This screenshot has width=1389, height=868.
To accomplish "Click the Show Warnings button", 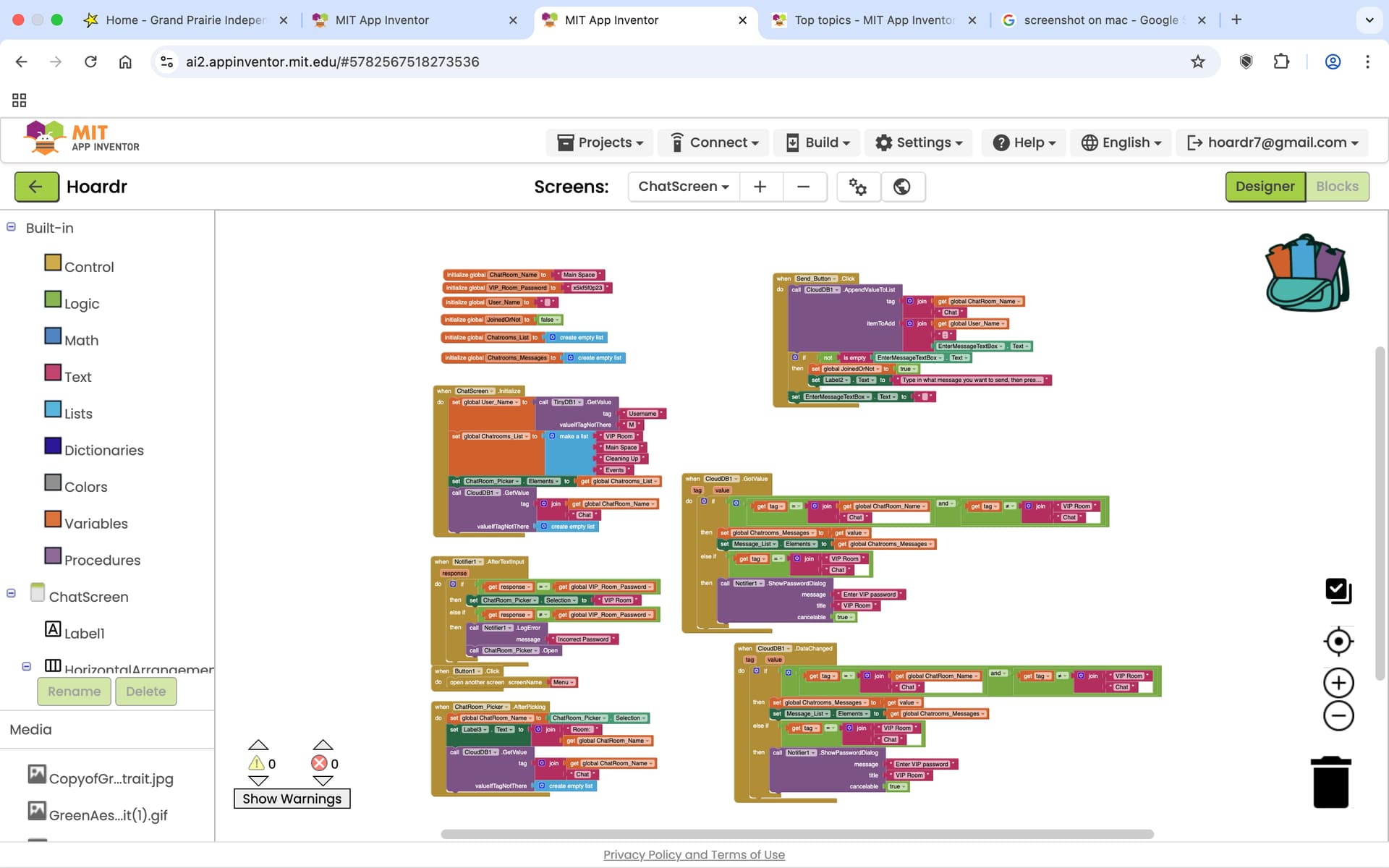I will click(x=292, y=799).
